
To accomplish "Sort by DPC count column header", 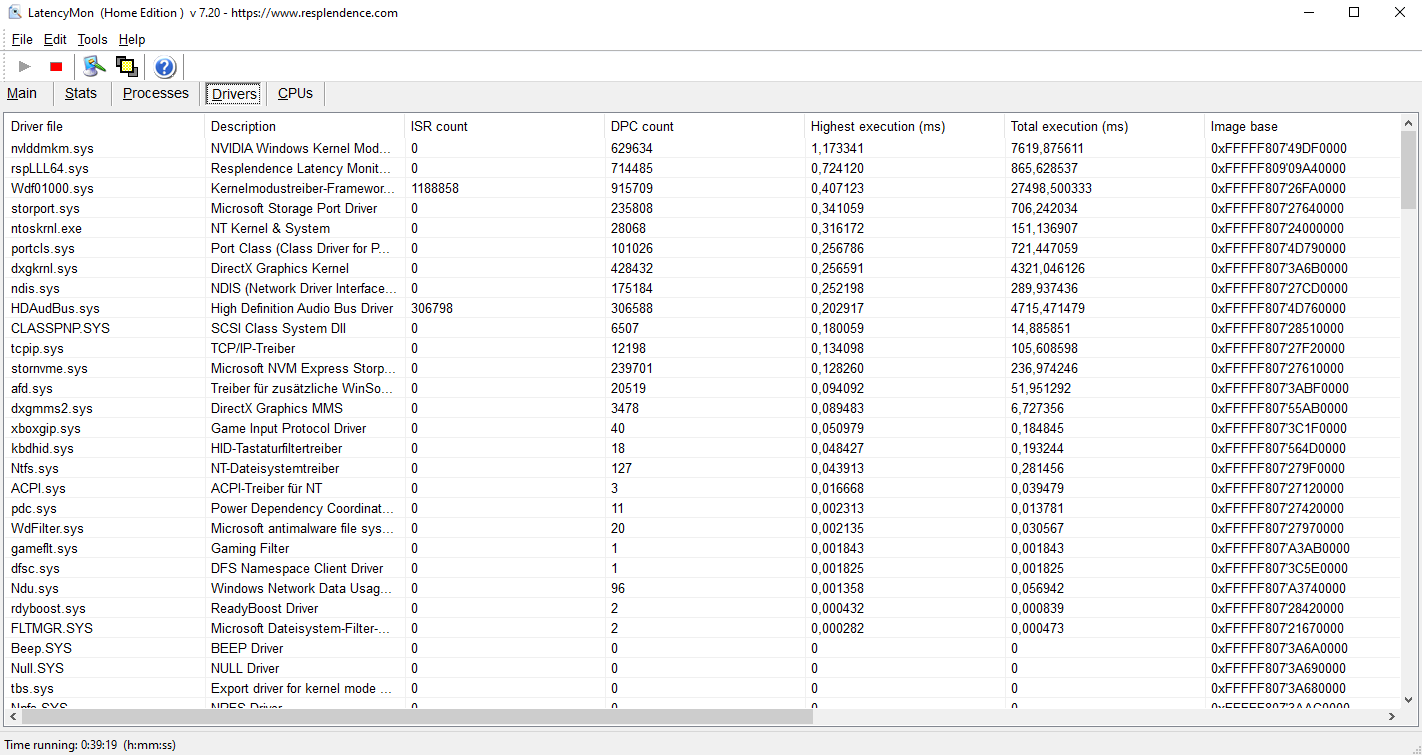I will pos(704,126).
